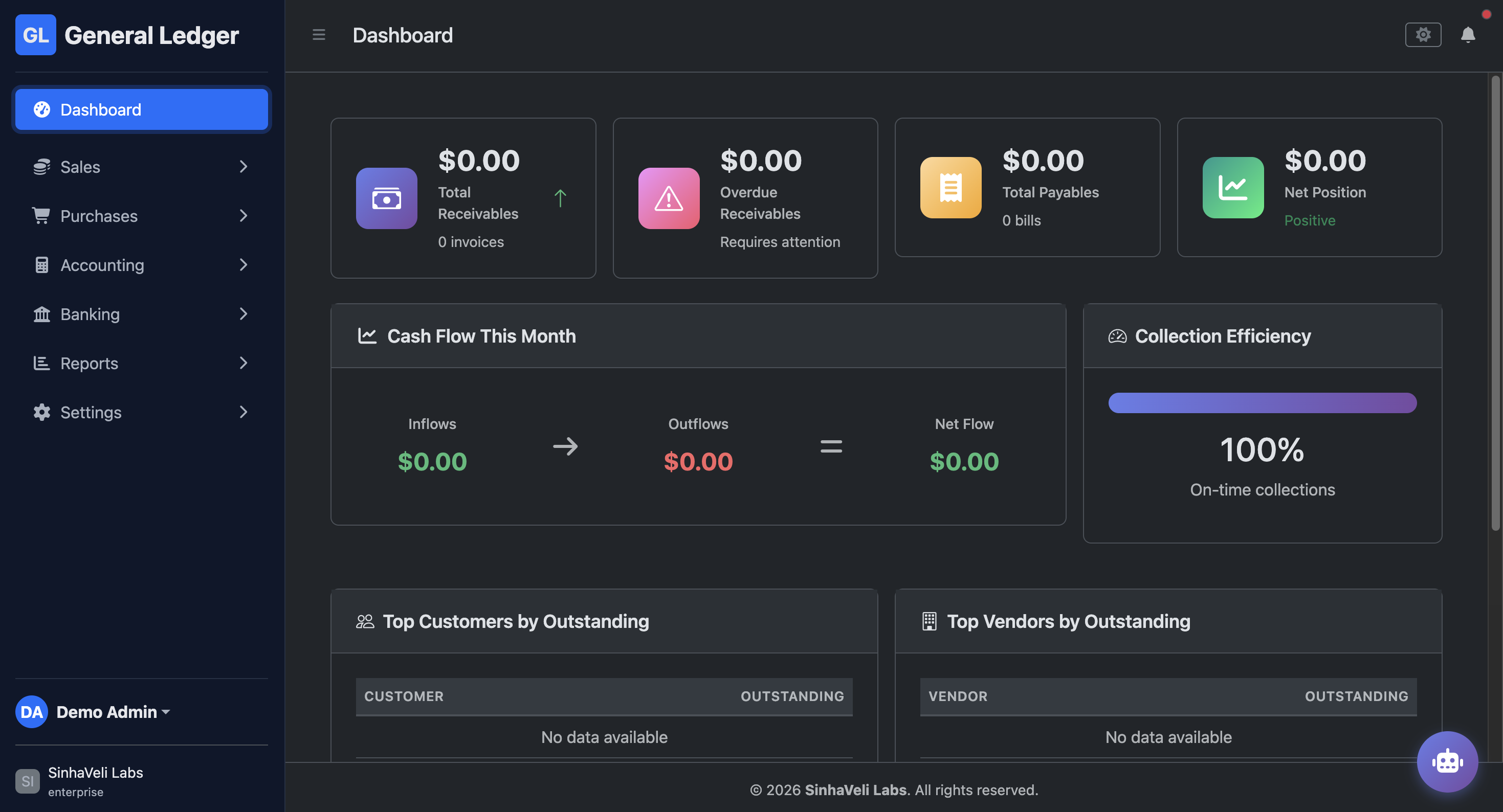Click 'No data available' under vendors table

pos(1168,737)
